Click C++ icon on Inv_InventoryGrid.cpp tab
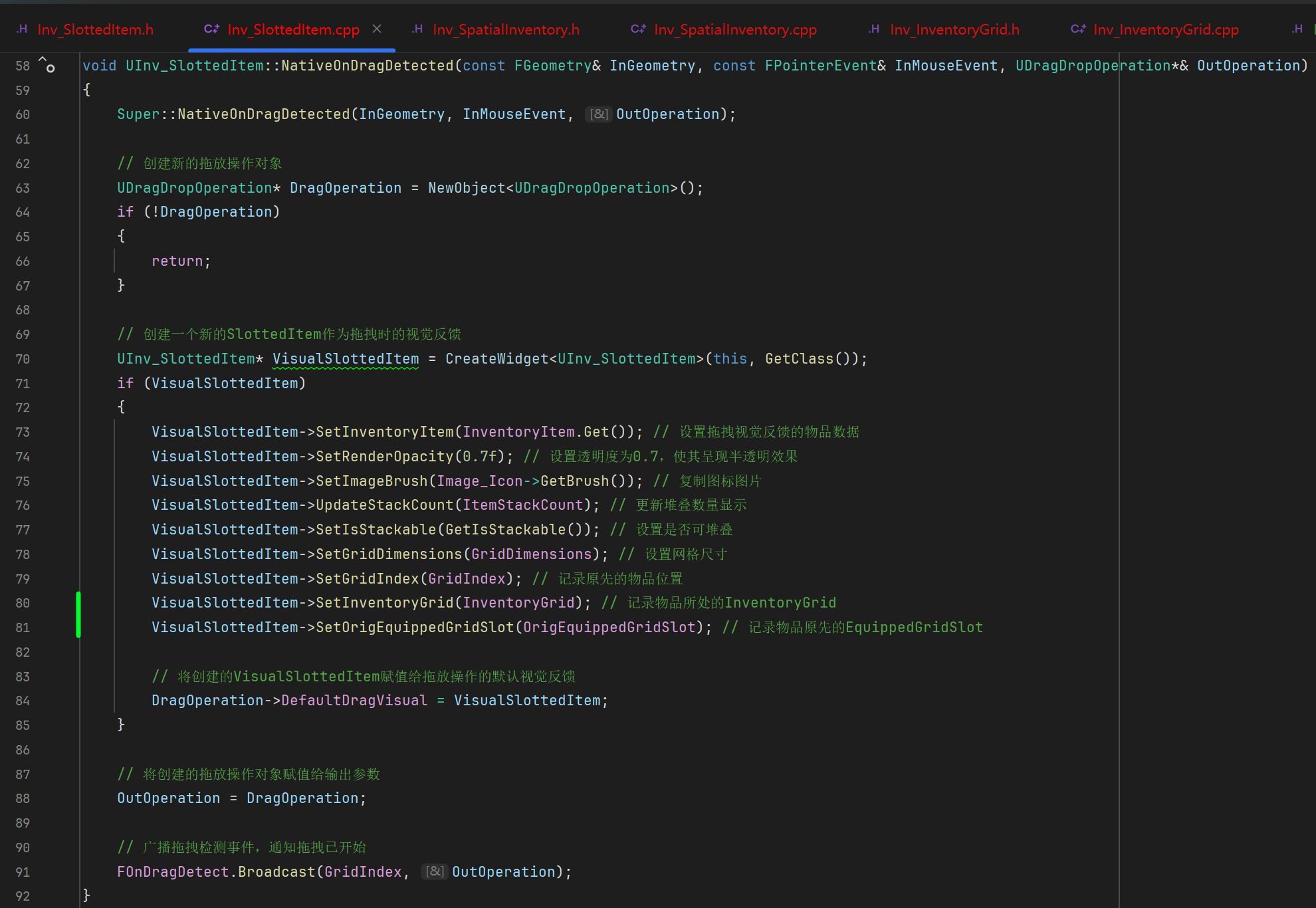 [1078, 29]
